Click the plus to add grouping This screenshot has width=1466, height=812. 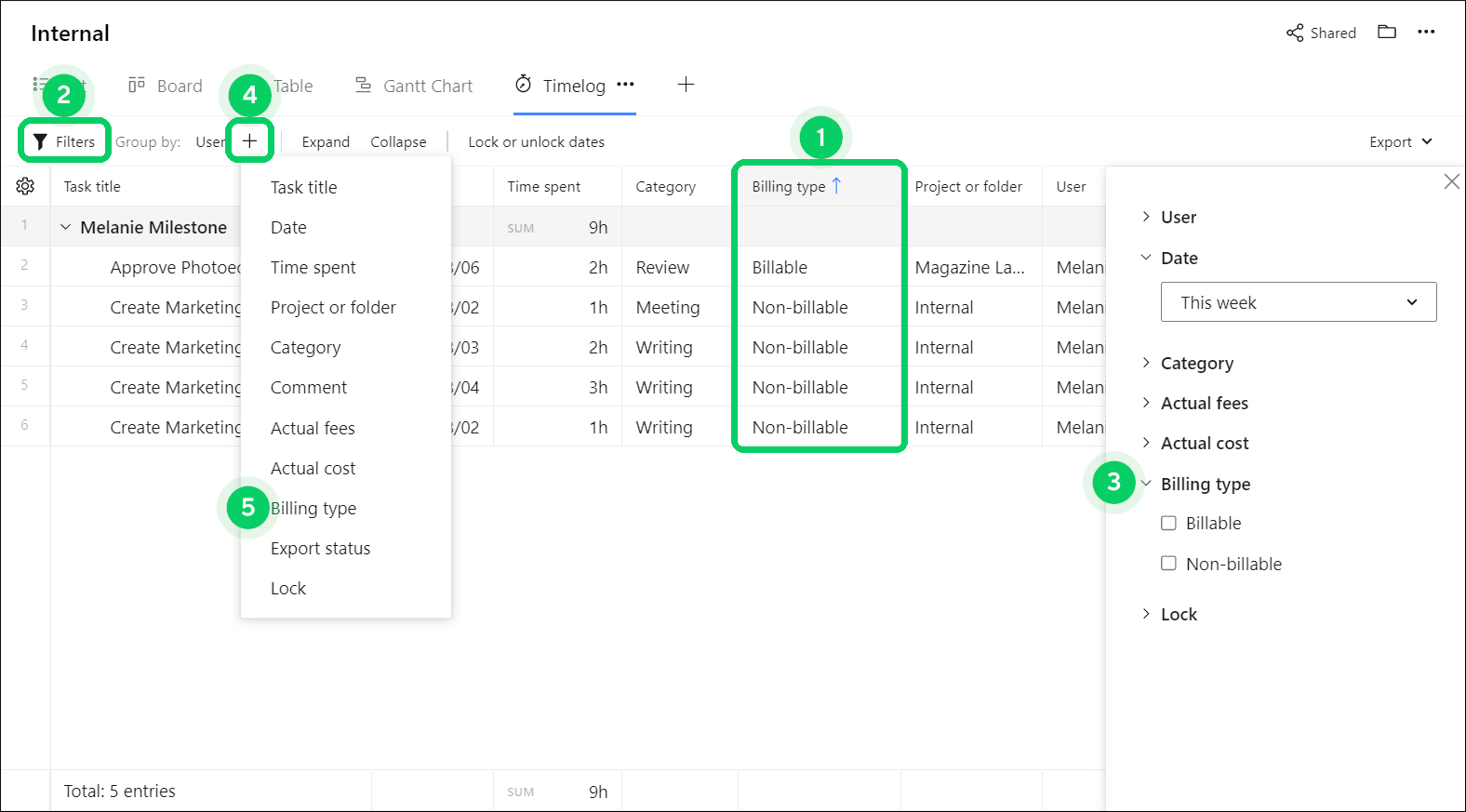(x=249, y=141)
